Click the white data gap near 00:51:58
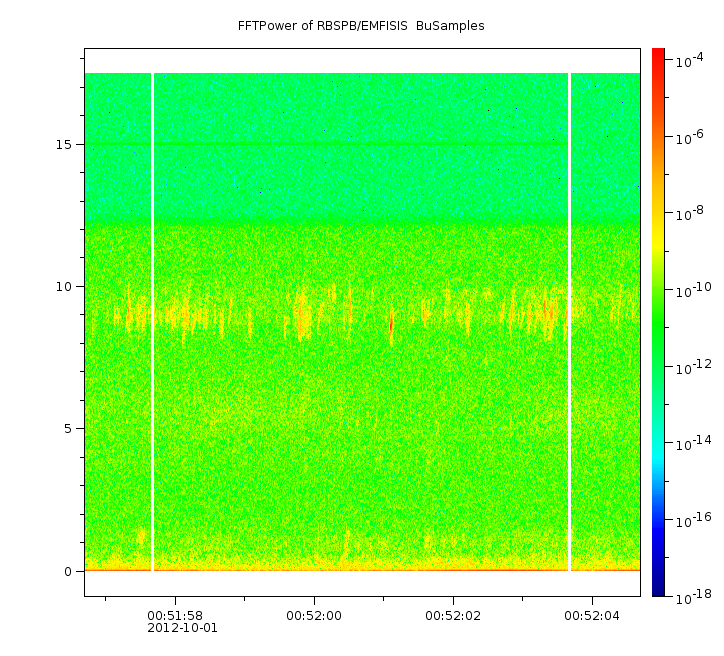 [x=152, y=320]
